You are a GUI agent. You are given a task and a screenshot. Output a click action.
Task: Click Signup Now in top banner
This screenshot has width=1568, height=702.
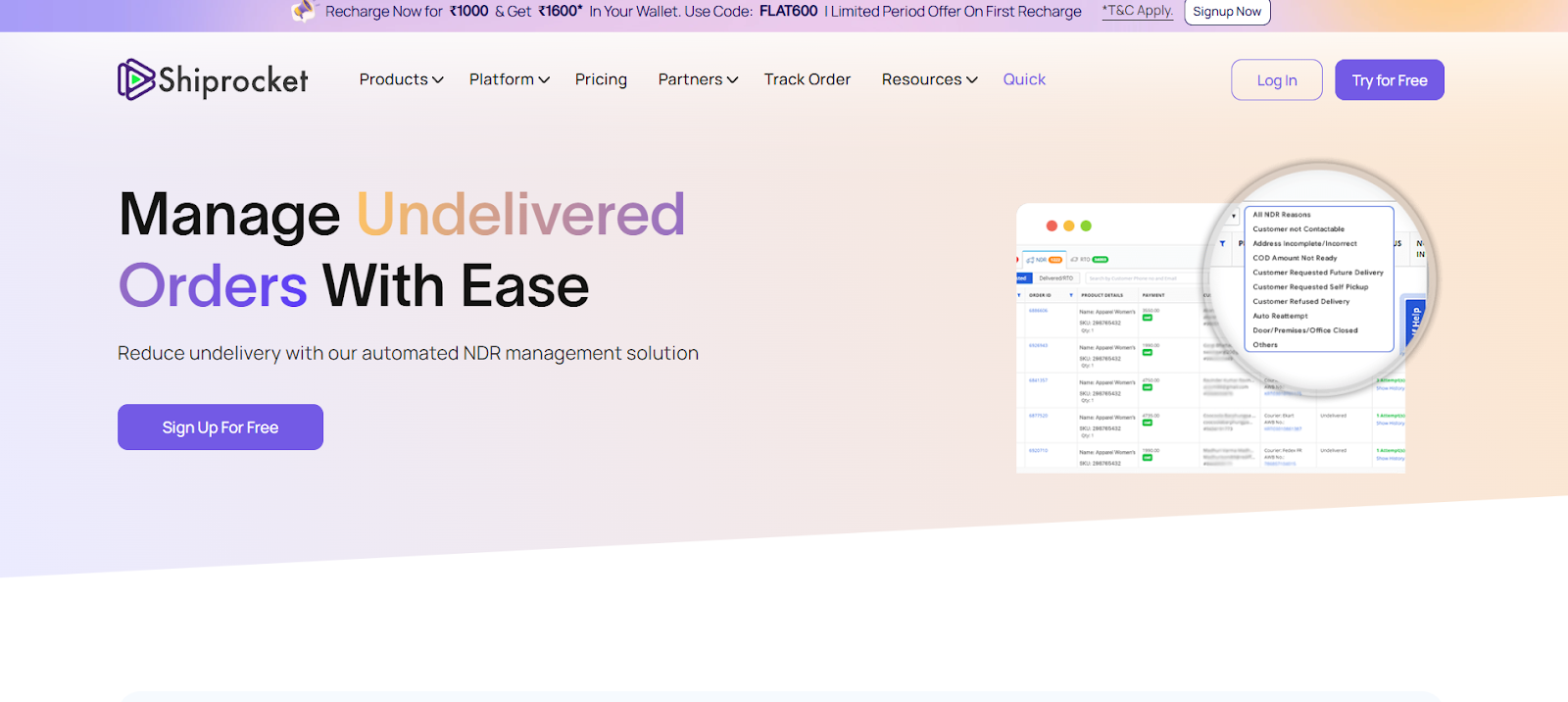1227,12
